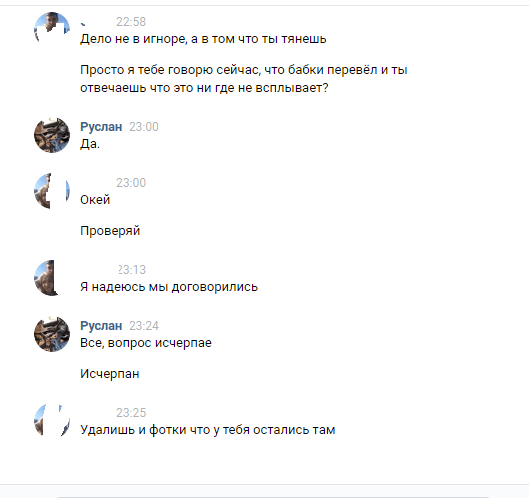Select the message "Все, вопрос исчерпае"
The width and height of the screenshot is (529, 498).
(x=146, y=343)
